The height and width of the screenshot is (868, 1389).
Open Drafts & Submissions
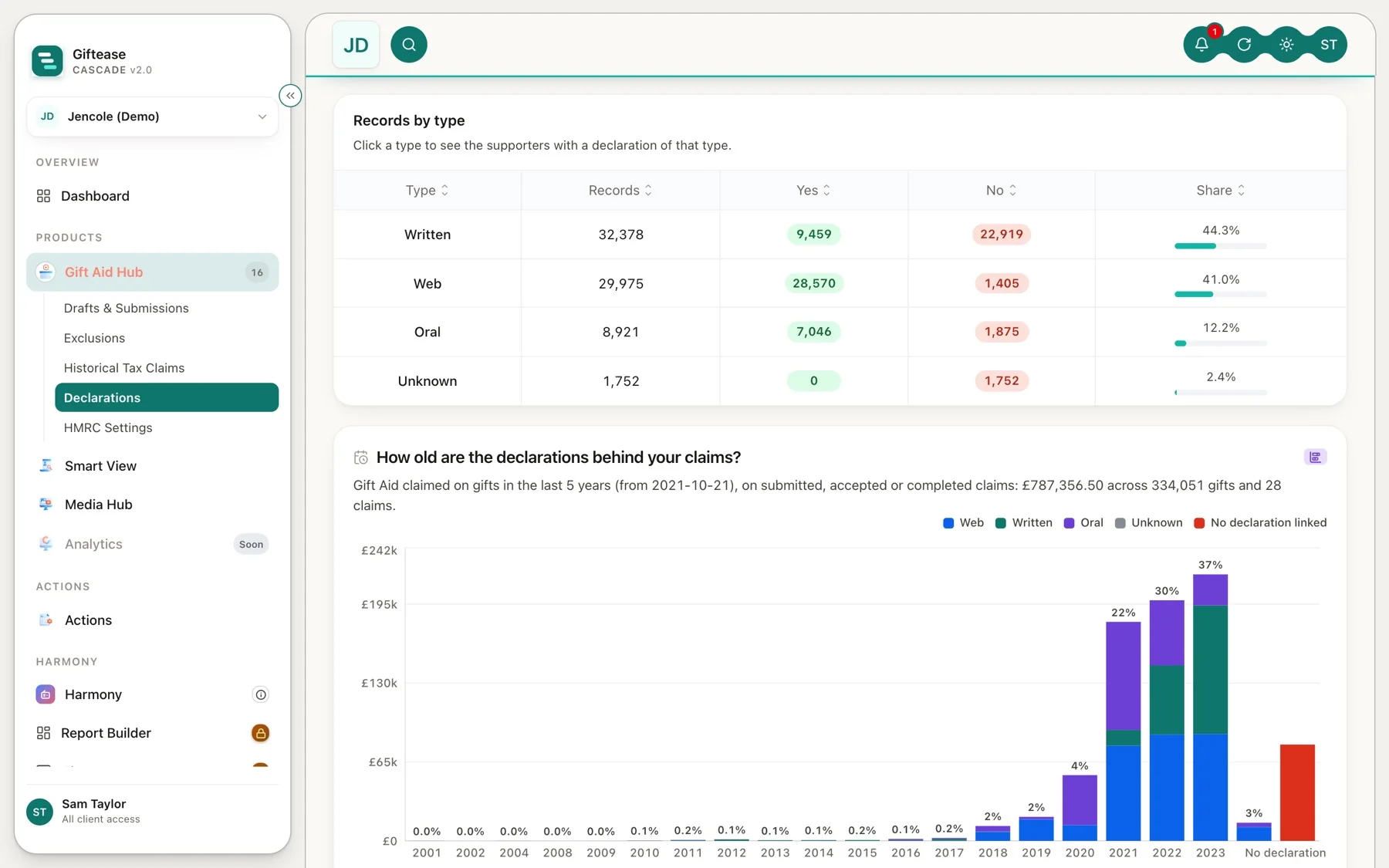click(127, 308)
